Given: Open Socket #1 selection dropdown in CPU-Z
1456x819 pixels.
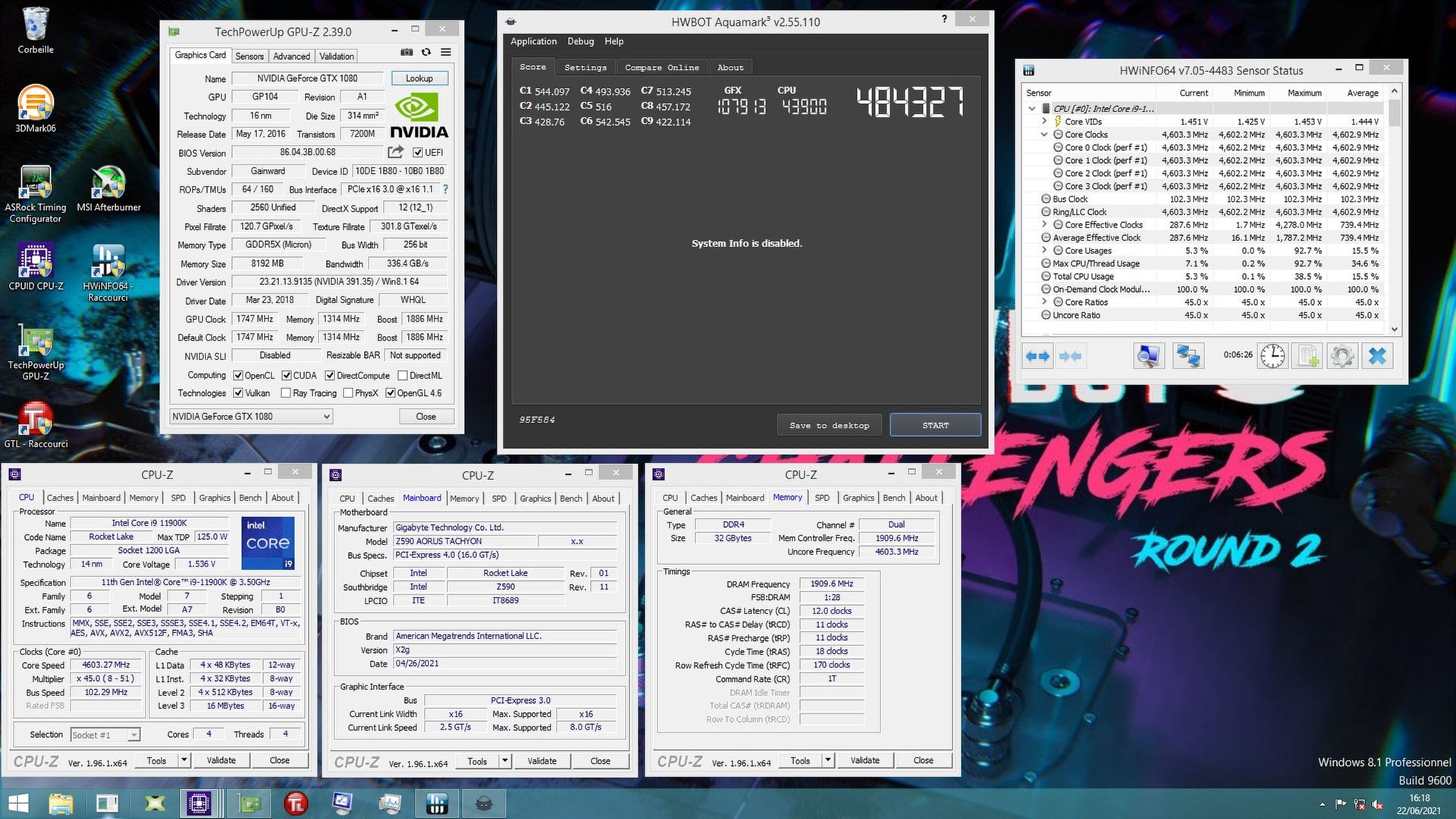Looking at the screenshot, I should tap(105, 735).
